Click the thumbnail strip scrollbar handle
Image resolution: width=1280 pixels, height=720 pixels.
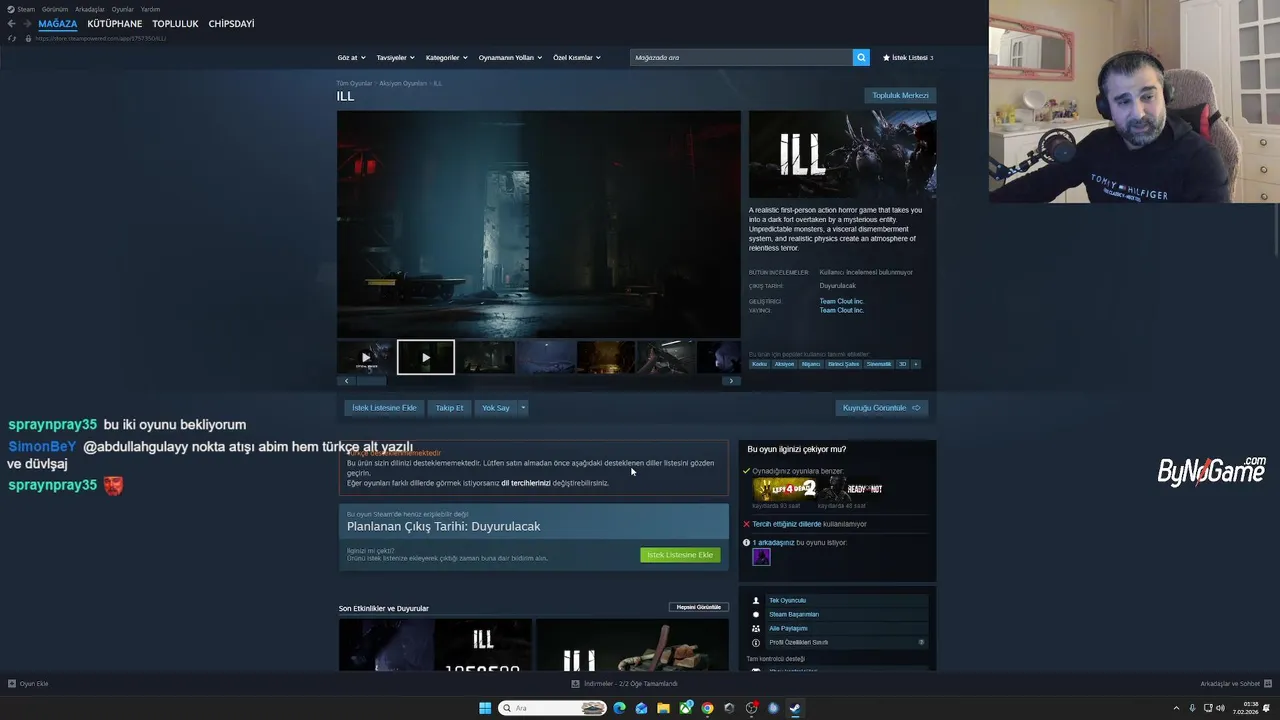(371, 381)
